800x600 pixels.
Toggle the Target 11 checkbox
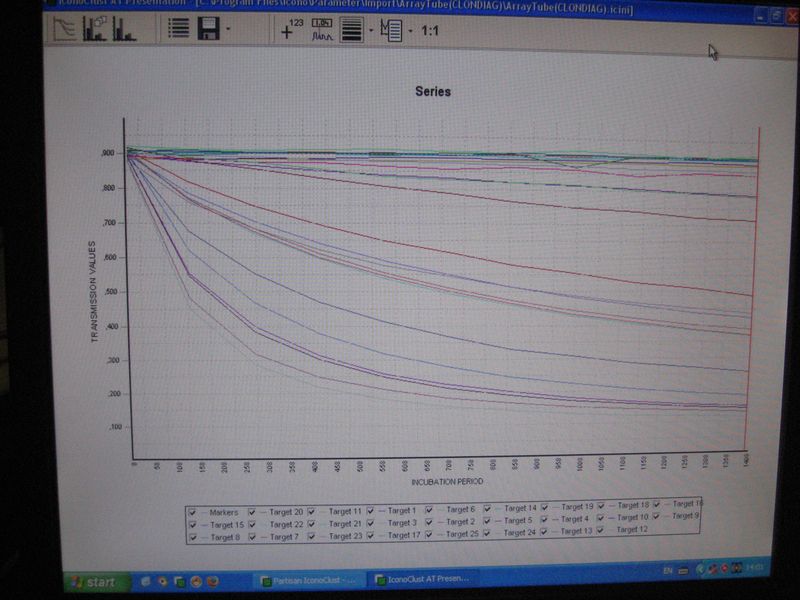(x=311, y=511)
